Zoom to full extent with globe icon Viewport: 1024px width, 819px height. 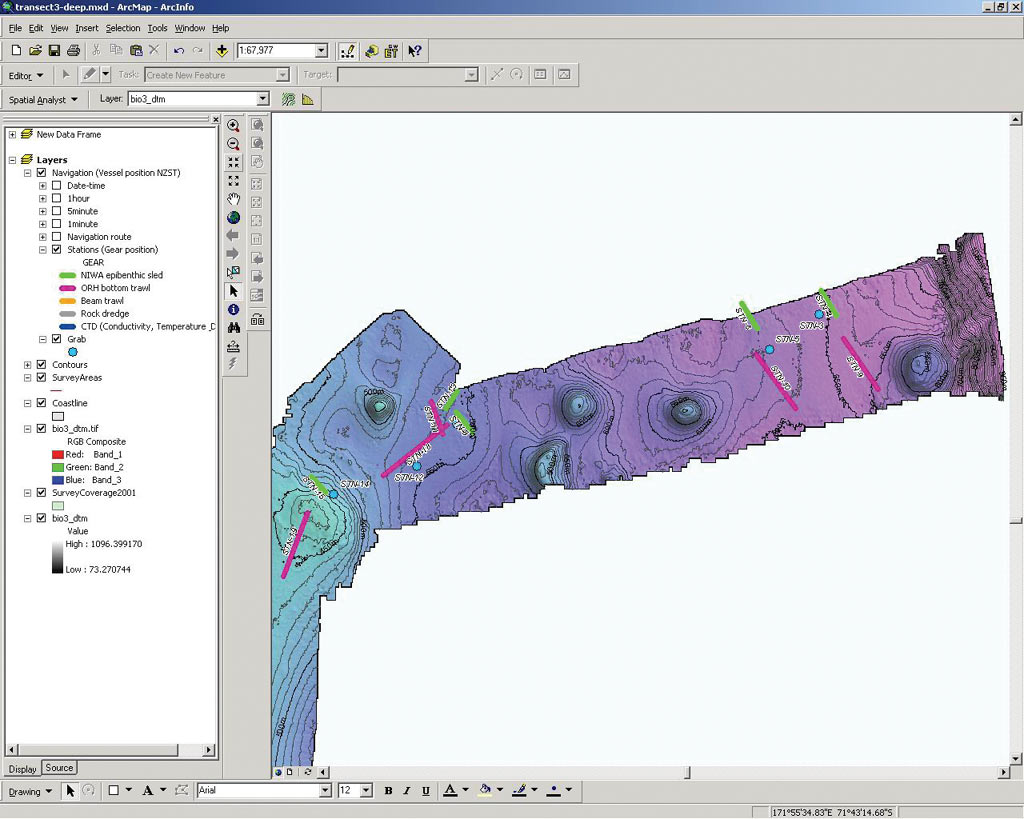pos(233,217)
